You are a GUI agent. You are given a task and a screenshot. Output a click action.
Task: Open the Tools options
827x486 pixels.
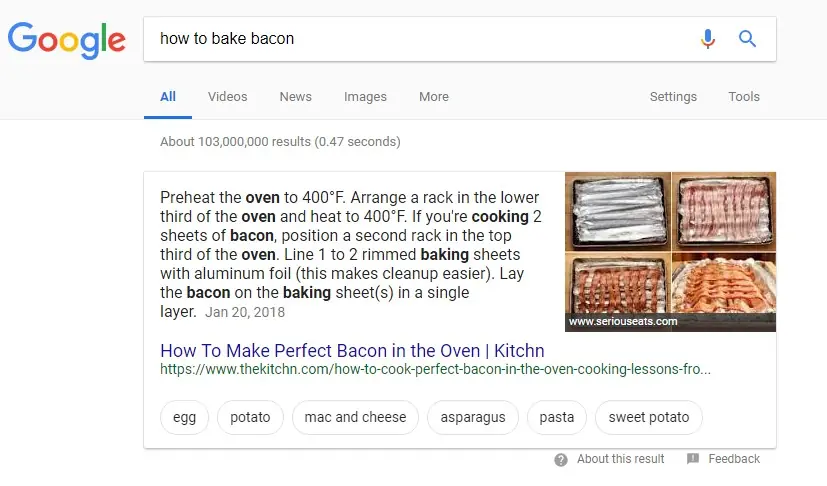tap(744, 97)
